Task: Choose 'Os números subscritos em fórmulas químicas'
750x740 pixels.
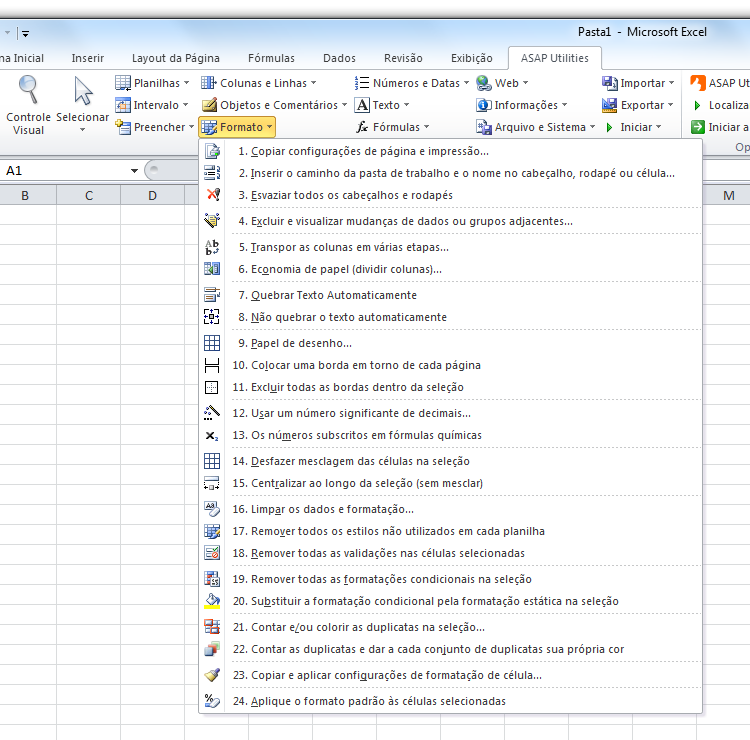Action: click(x=451, y=435)
